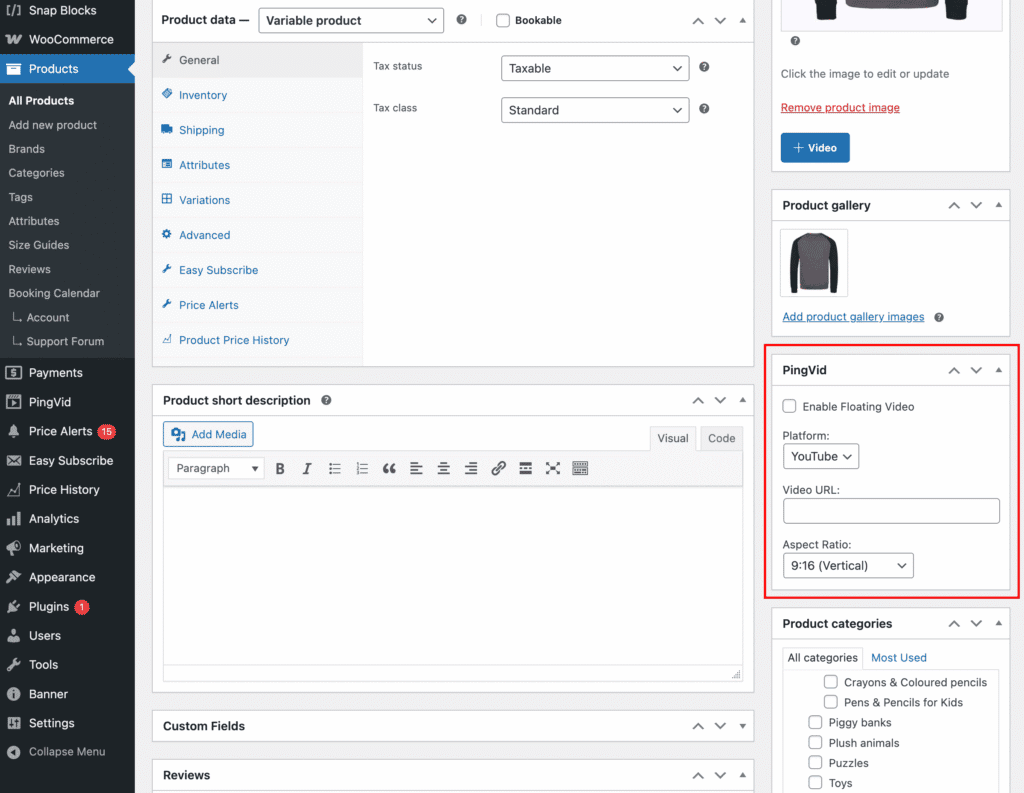The width and height of the screenshot is (1024, 793).
Task: Click the insert link icon
Action: [x=498, y=468]
